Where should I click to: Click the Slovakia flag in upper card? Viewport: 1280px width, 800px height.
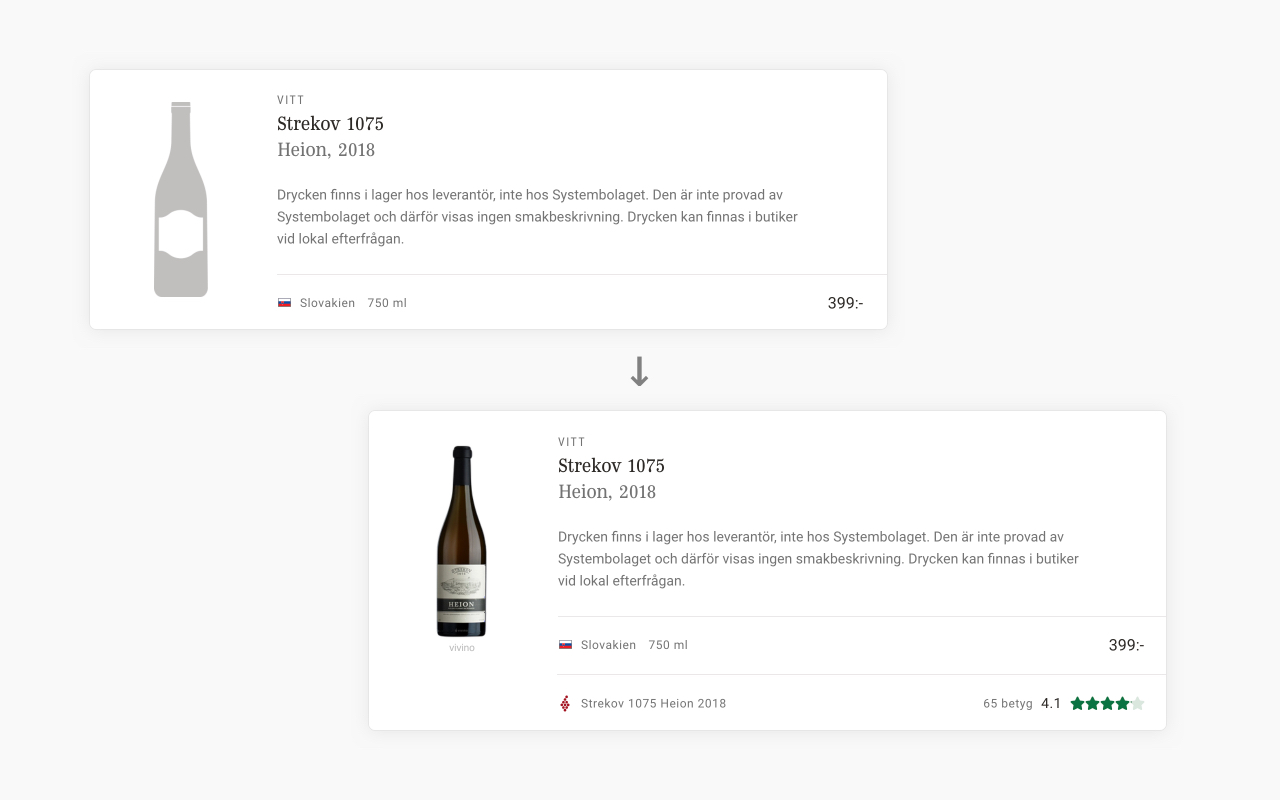[284, 303]
